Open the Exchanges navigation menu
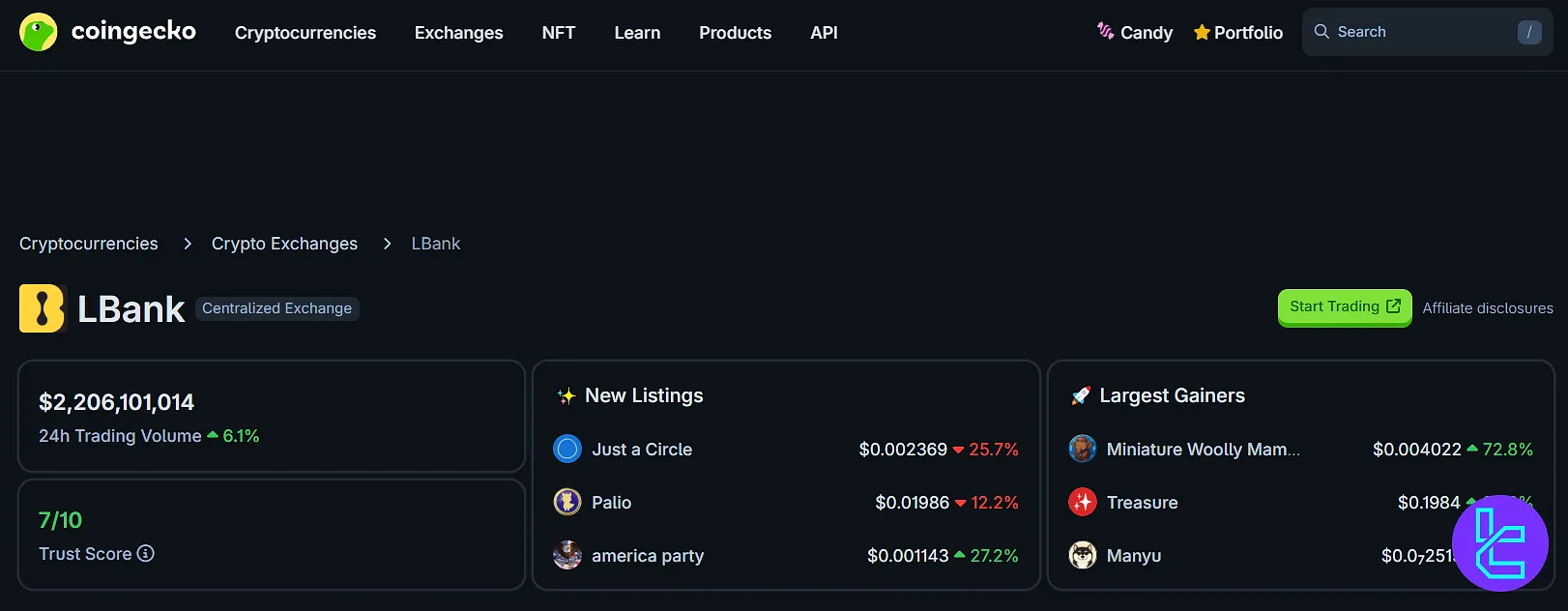 pyautogui.click(x=458, y=33)
